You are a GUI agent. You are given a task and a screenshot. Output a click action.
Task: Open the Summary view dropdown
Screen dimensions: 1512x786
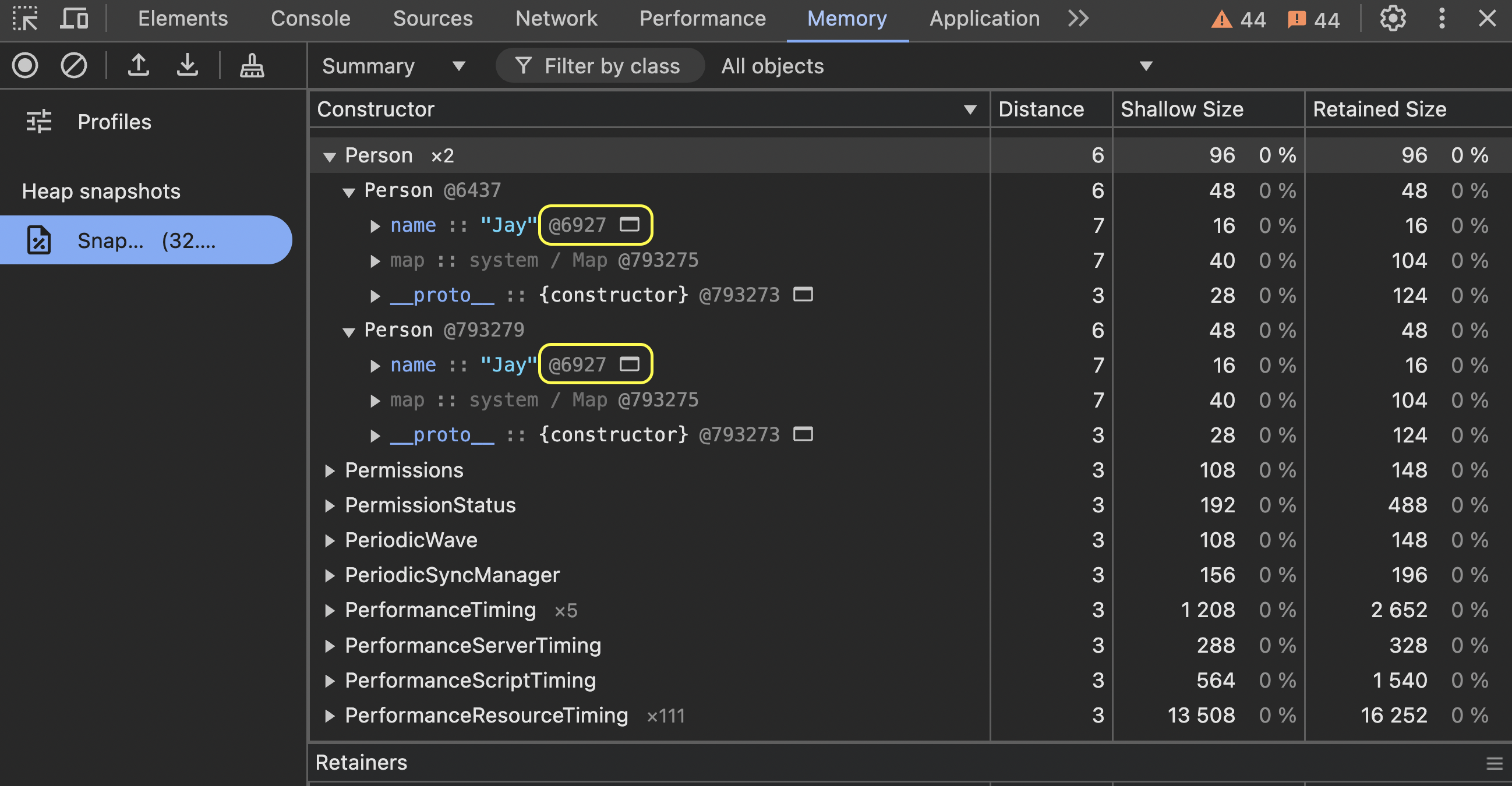393,66
